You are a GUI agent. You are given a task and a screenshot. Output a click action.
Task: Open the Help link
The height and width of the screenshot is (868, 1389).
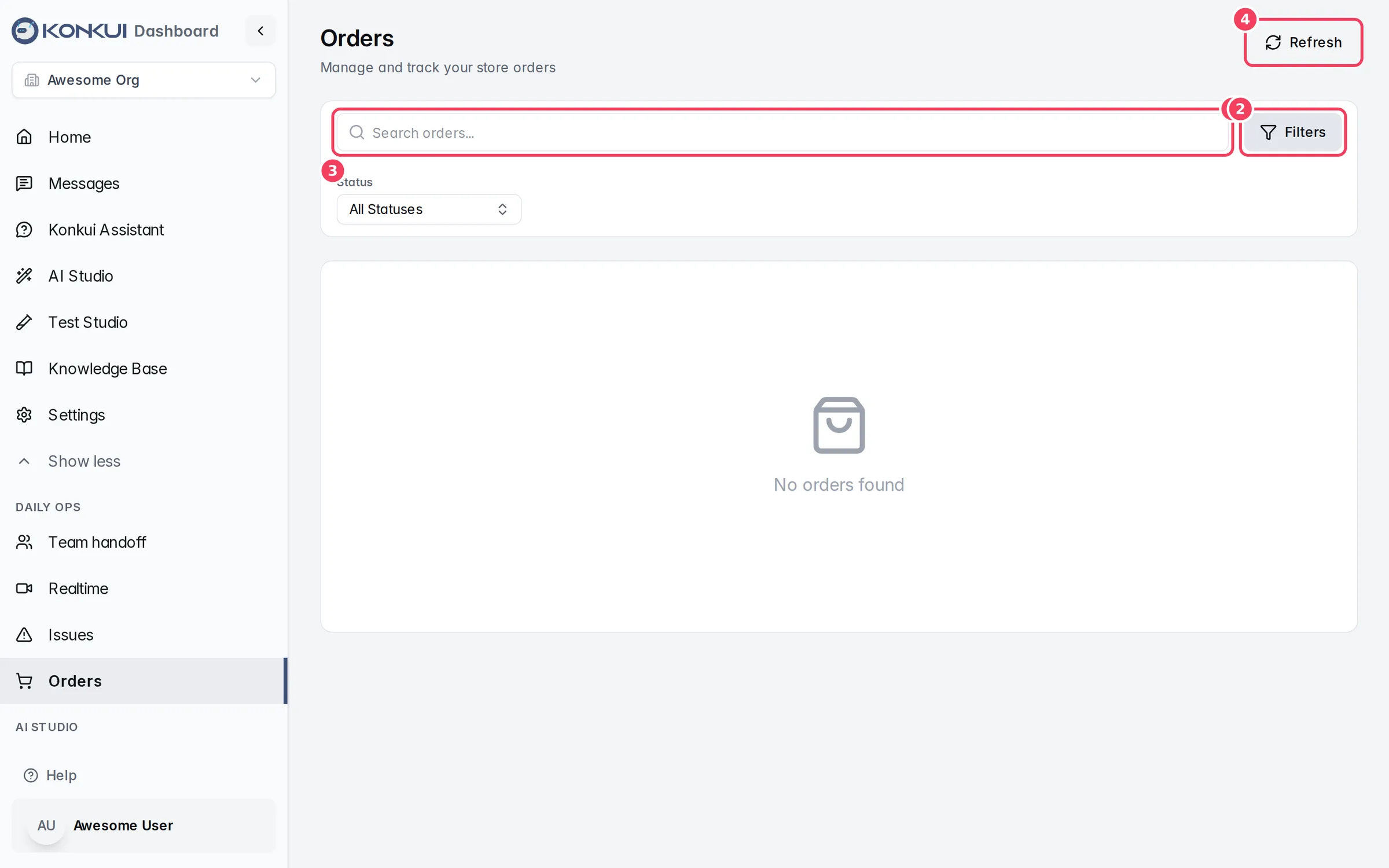click(x=50, y=775)
